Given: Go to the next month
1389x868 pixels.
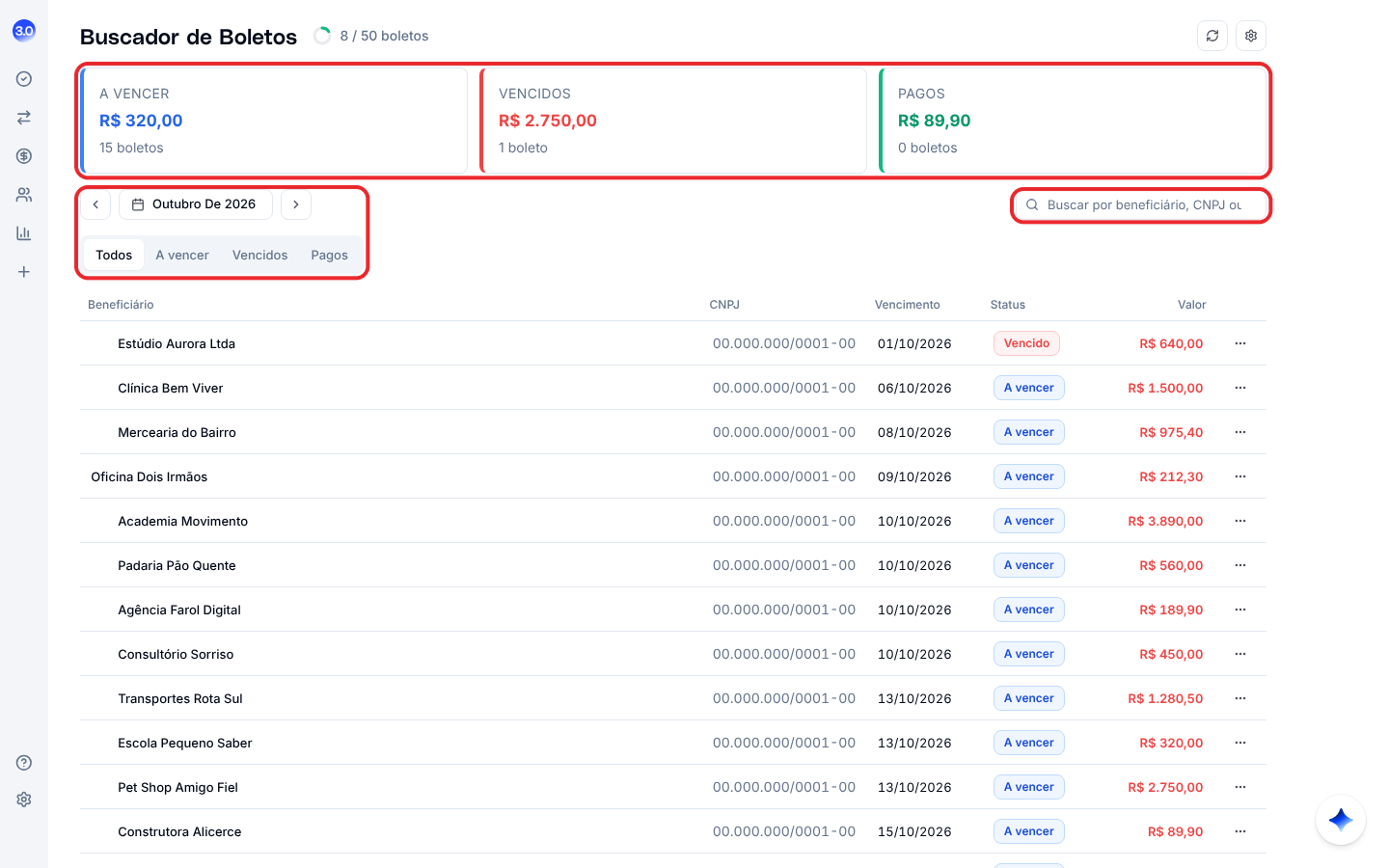Looking at the screenshot, I should coord(296,204).
